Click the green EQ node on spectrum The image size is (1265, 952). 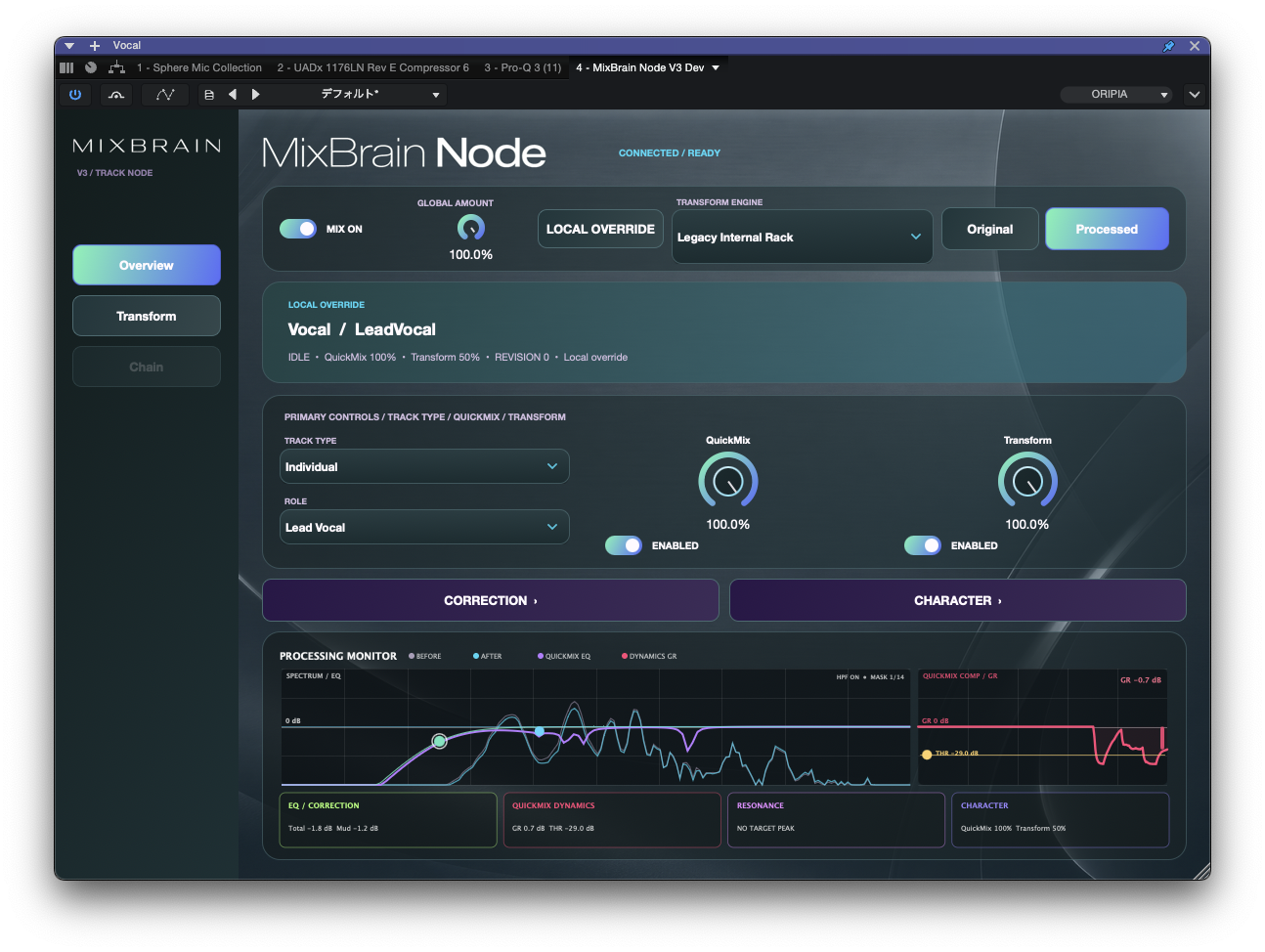coord(440,741)
